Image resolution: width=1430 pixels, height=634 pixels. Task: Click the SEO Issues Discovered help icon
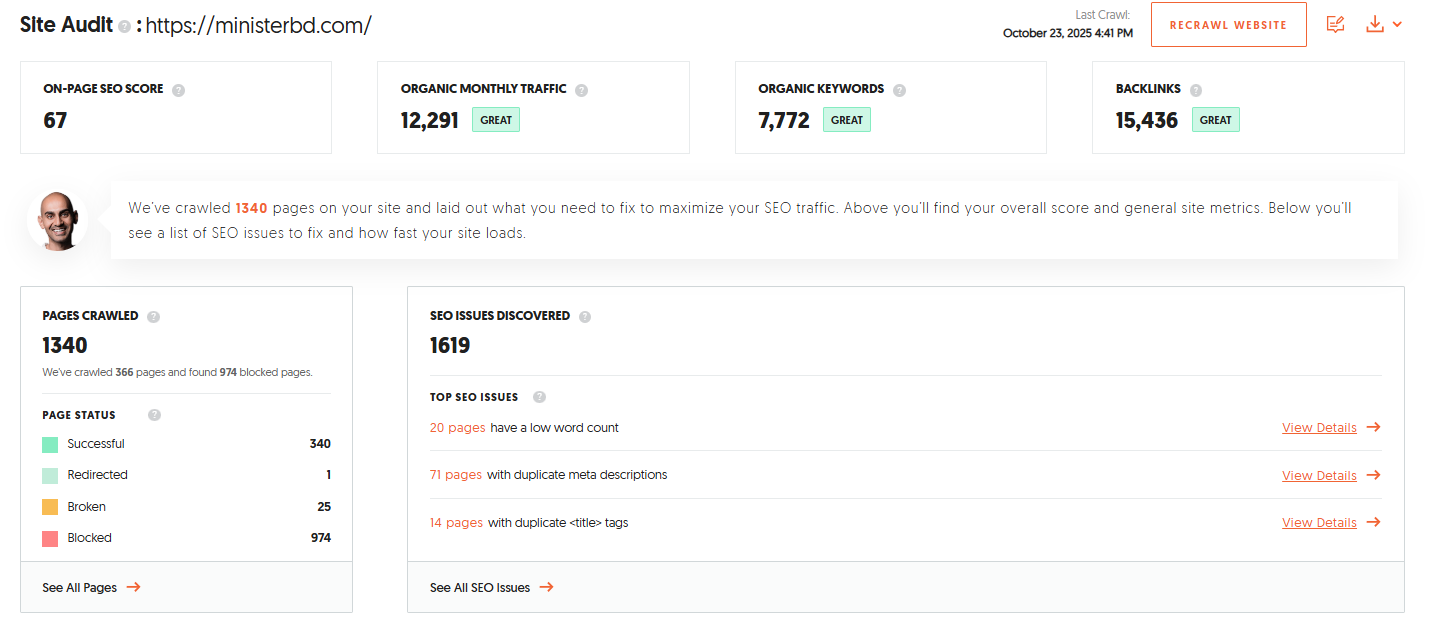click(585, 317)
